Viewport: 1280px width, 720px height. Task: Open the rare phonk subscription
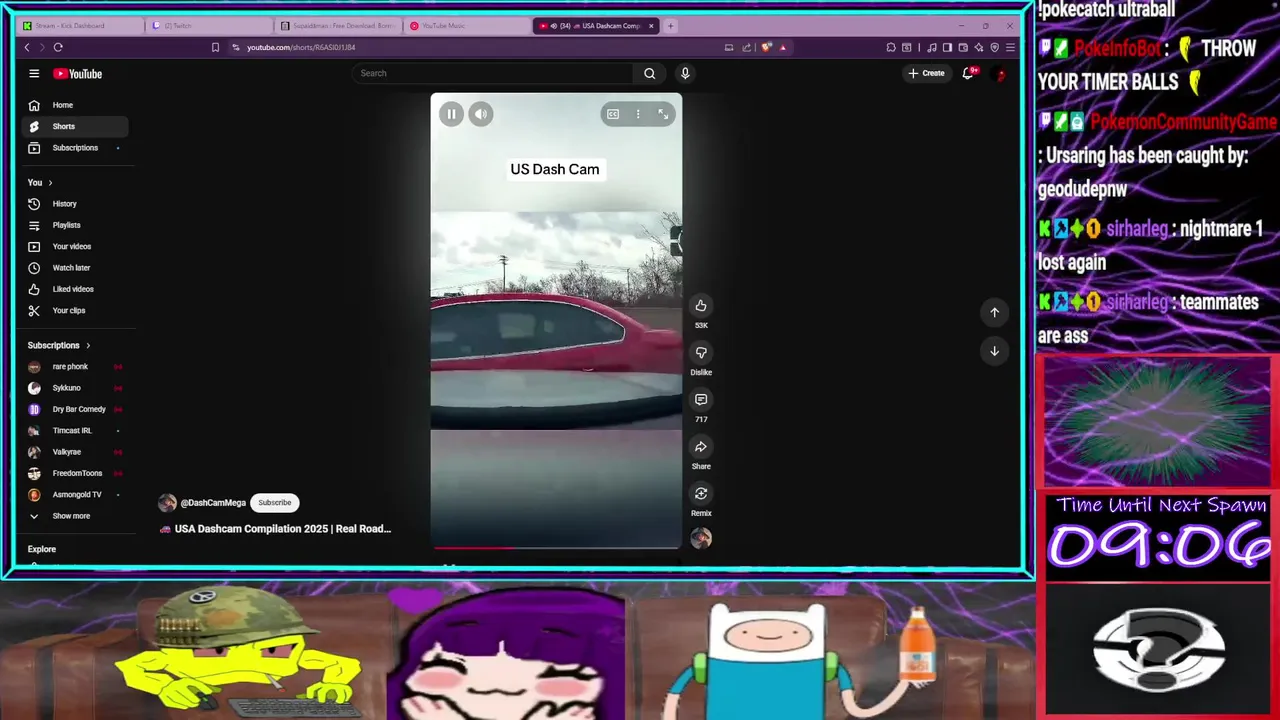click(x=75, y=367)
